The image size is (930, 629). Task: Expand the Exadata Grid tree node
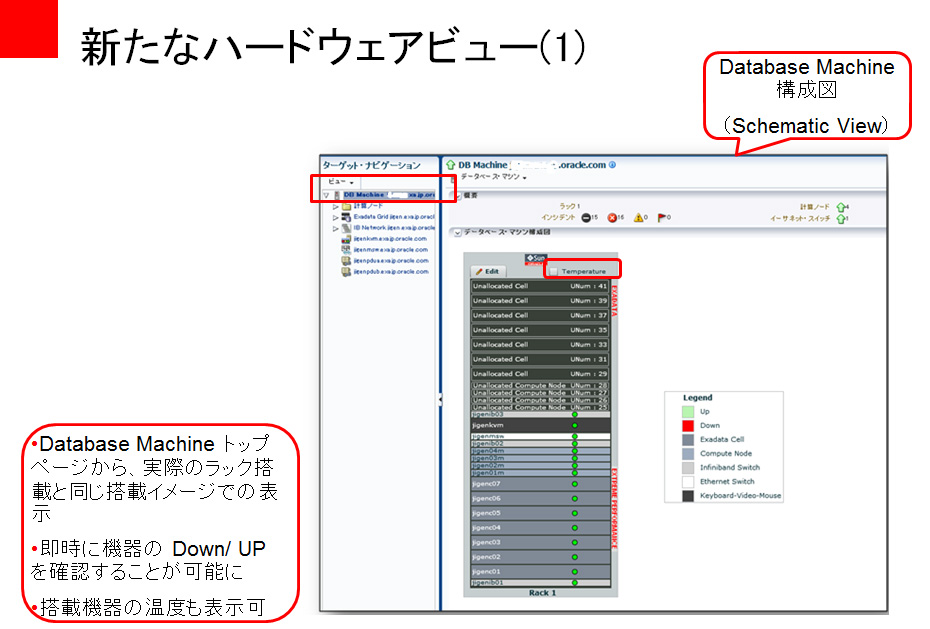(336, 218)
